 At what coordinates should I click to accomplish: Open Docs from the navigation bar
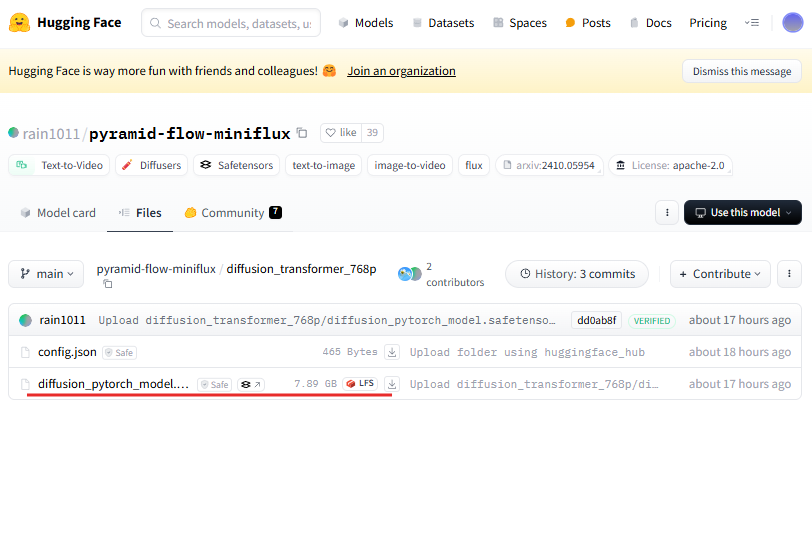pos(651,23)
